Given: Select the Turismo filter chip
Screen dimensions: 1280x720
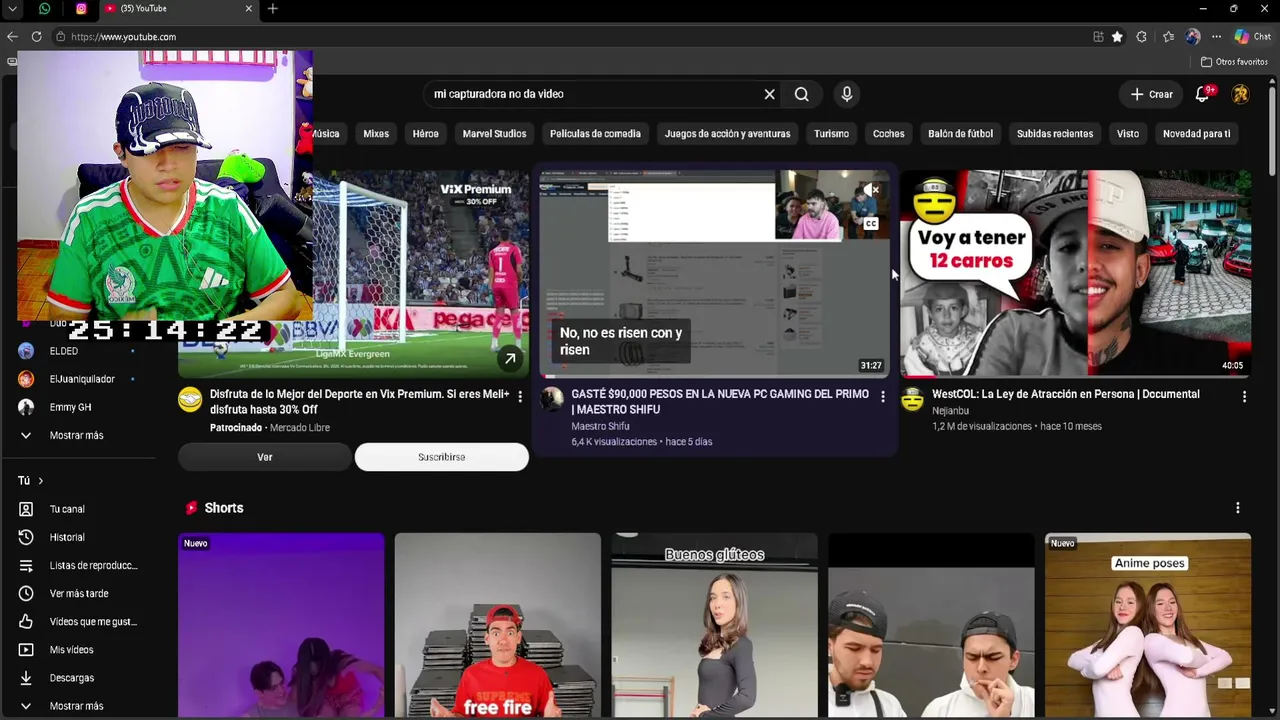Looking at the screenshot, I should pos(831,134).
